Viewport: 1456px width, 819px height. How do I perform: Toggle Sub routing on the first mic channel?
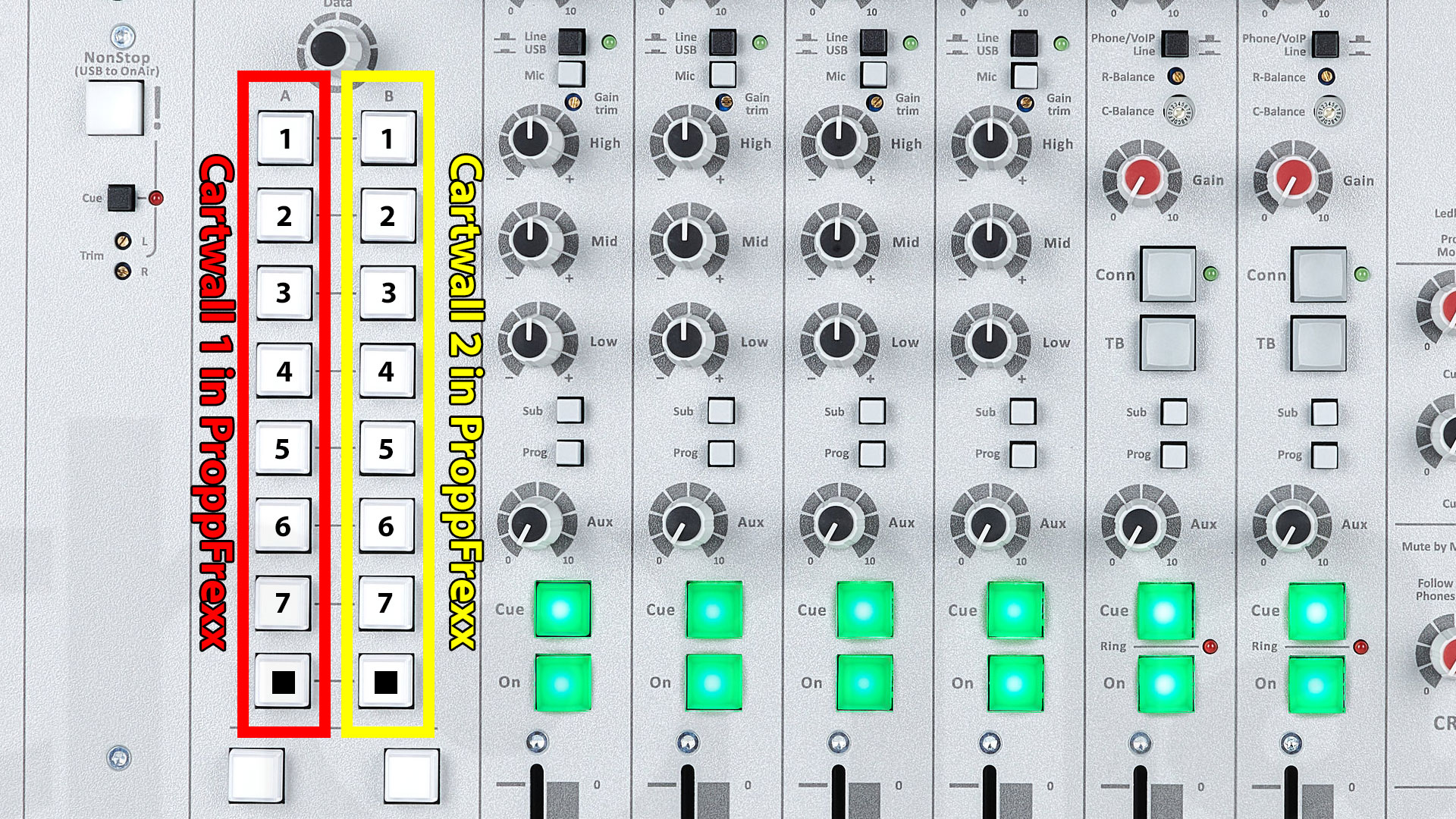[570, 410]
